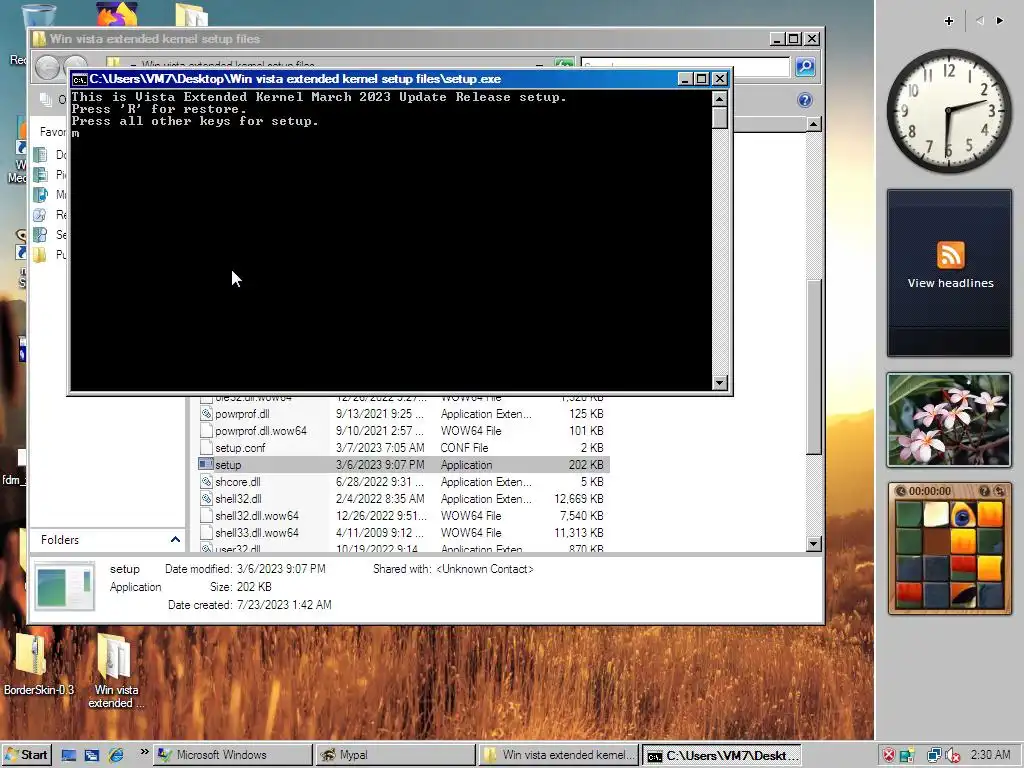
Task: Click Date created 7/23/2023 1:42 AM value
Action: pos(284,605)
